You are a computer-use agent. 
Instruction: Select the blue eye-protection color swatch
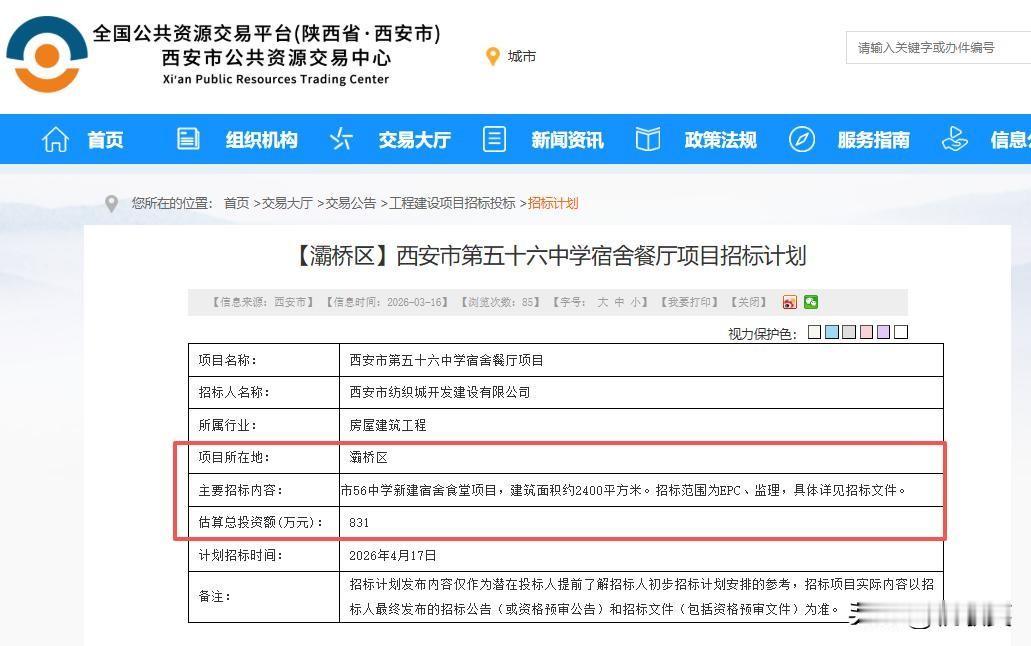831,331
